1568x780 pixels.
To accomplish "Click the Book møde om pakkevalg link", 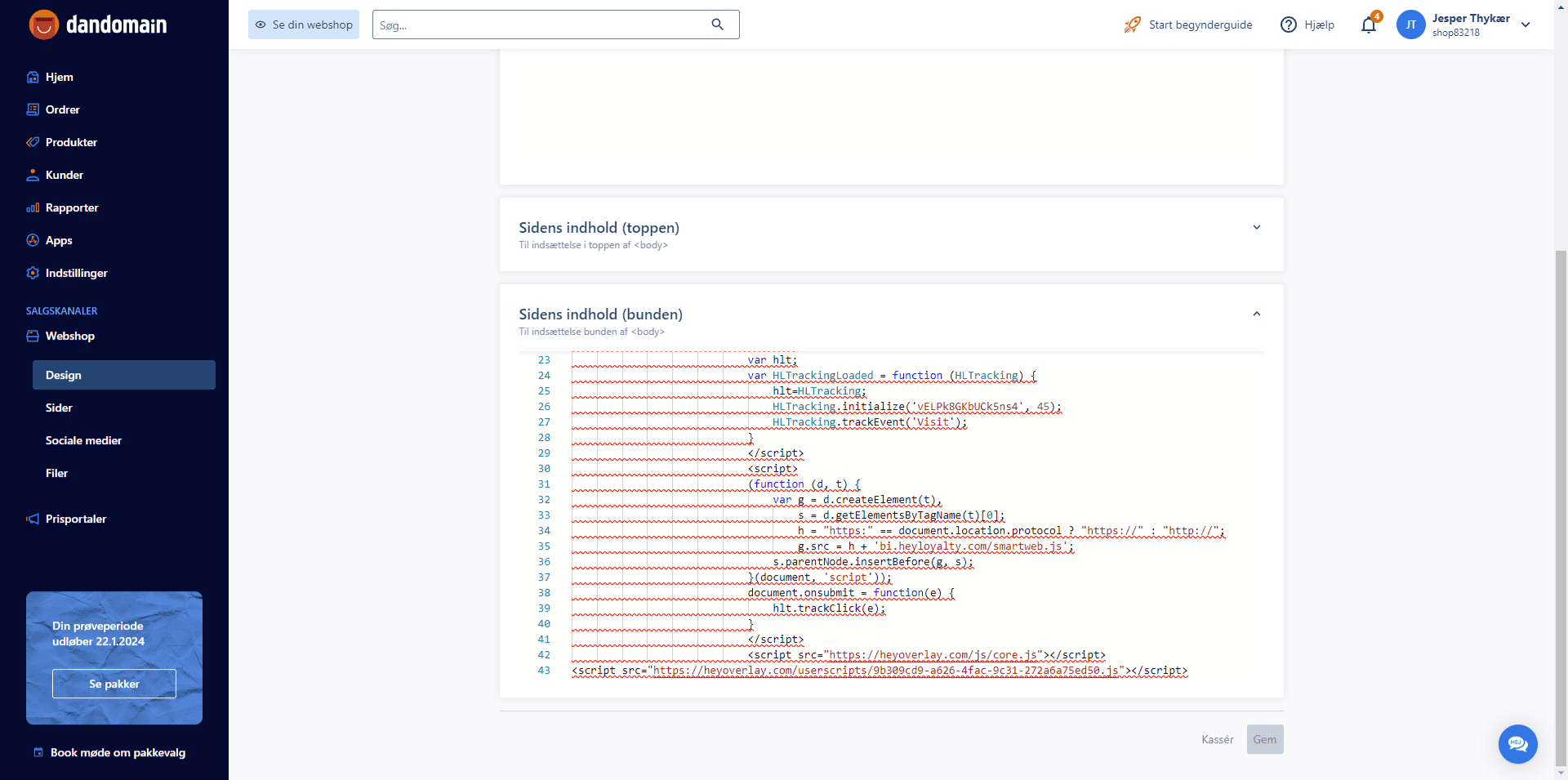I will pyautogui.click(x=118, y=752).
